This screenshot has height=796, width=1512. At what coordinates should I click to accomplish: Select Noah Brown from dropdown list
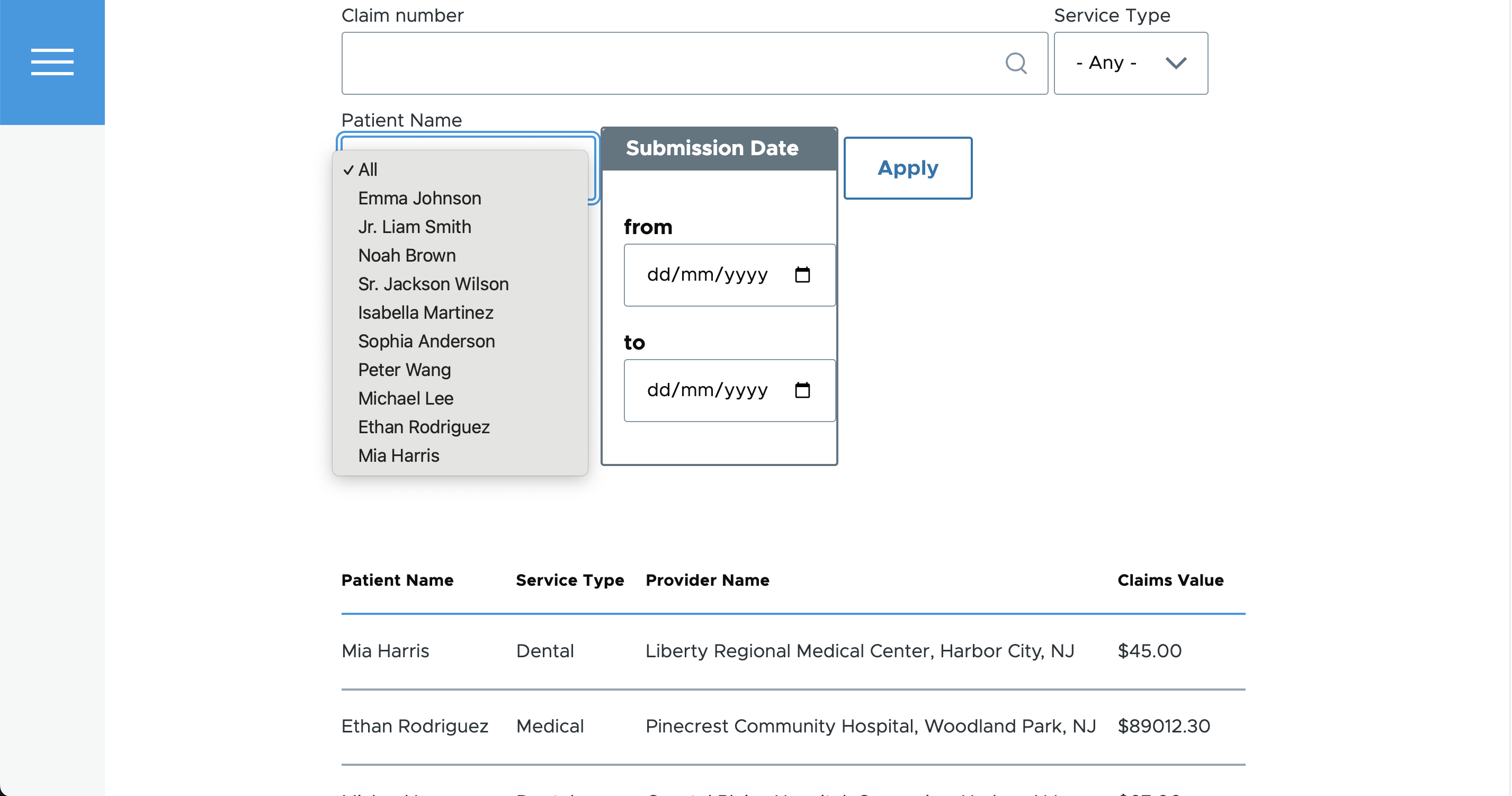coord(407,255)
